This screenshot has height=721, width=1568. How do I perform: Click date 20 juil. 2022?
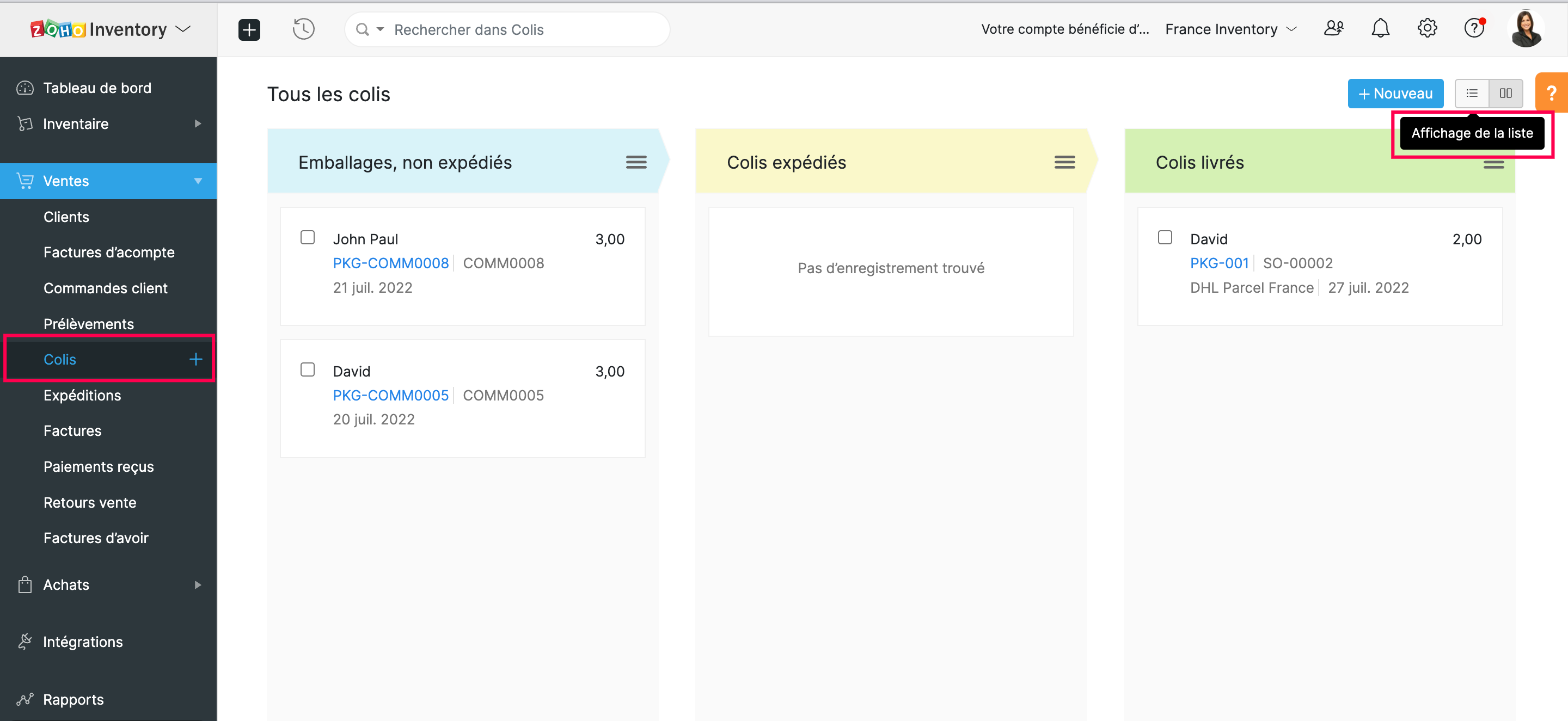coord(373,420)
